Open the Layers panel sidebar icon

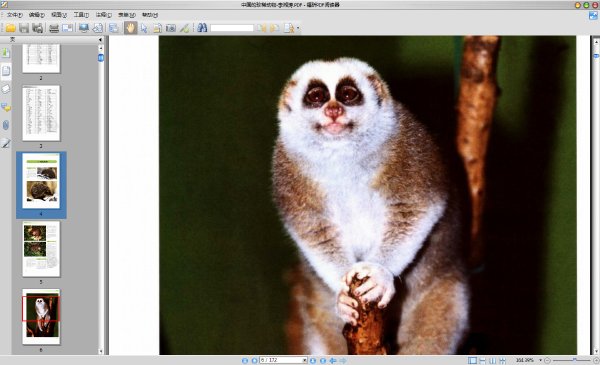pos(6,89)
